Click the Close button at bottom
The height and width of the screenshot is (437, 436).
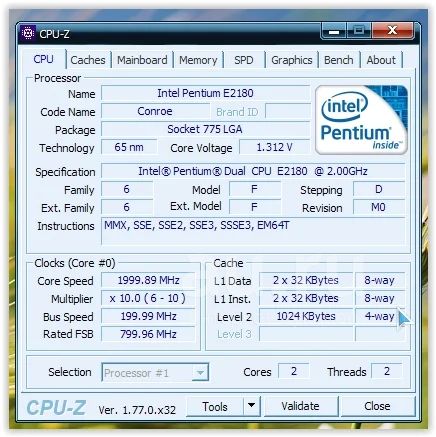tap(377, 406)
